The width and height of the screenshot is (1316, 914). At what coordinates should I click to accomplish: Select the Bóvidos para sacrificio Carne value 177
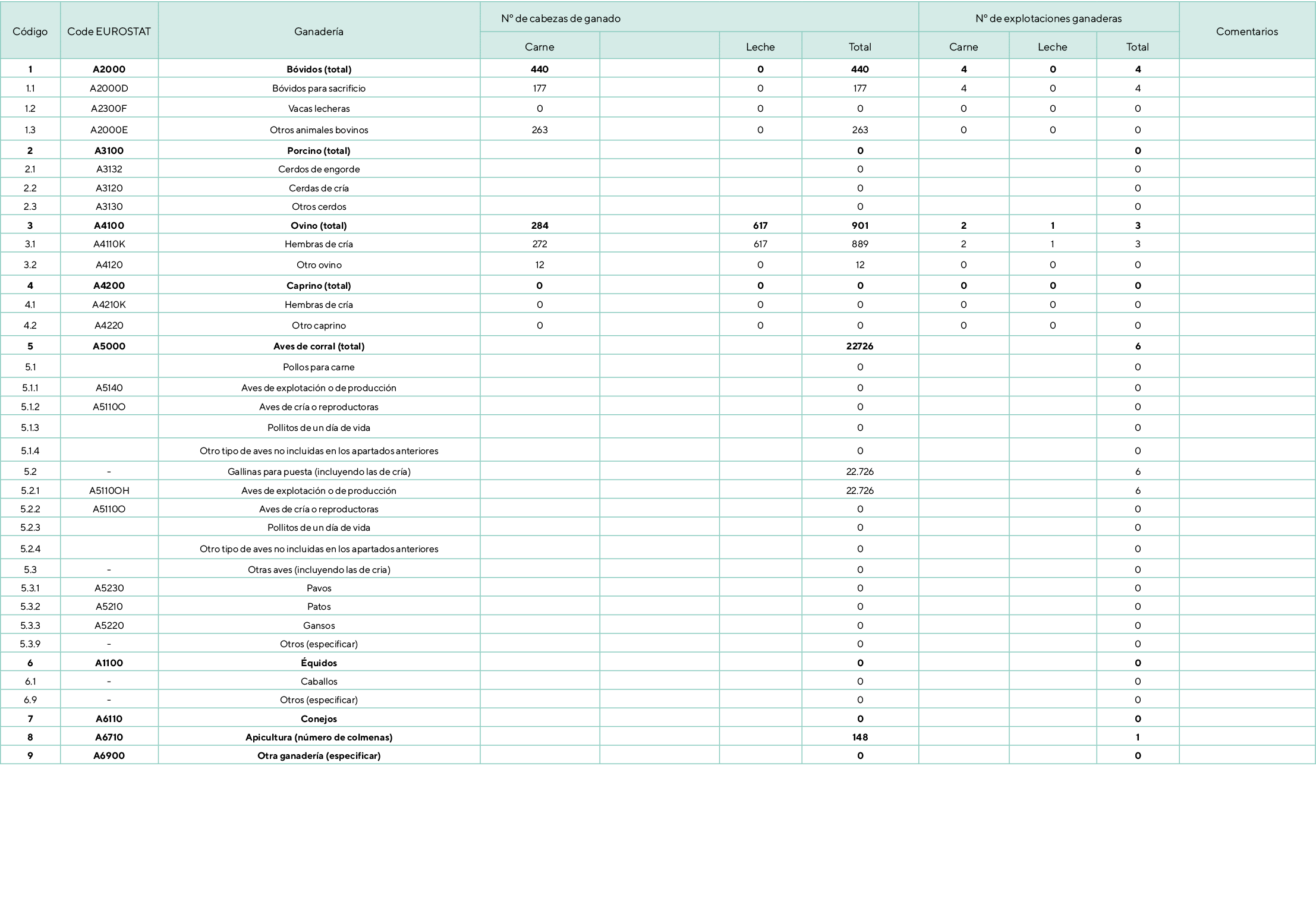coord(539,88)
